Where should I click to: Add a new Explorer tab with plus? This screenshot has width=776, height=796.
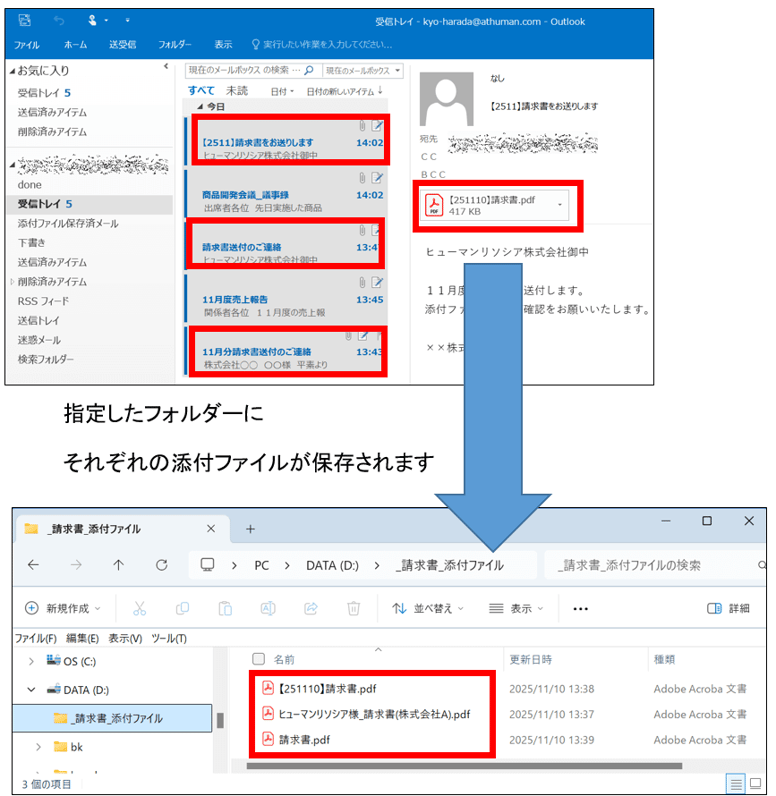250,529
